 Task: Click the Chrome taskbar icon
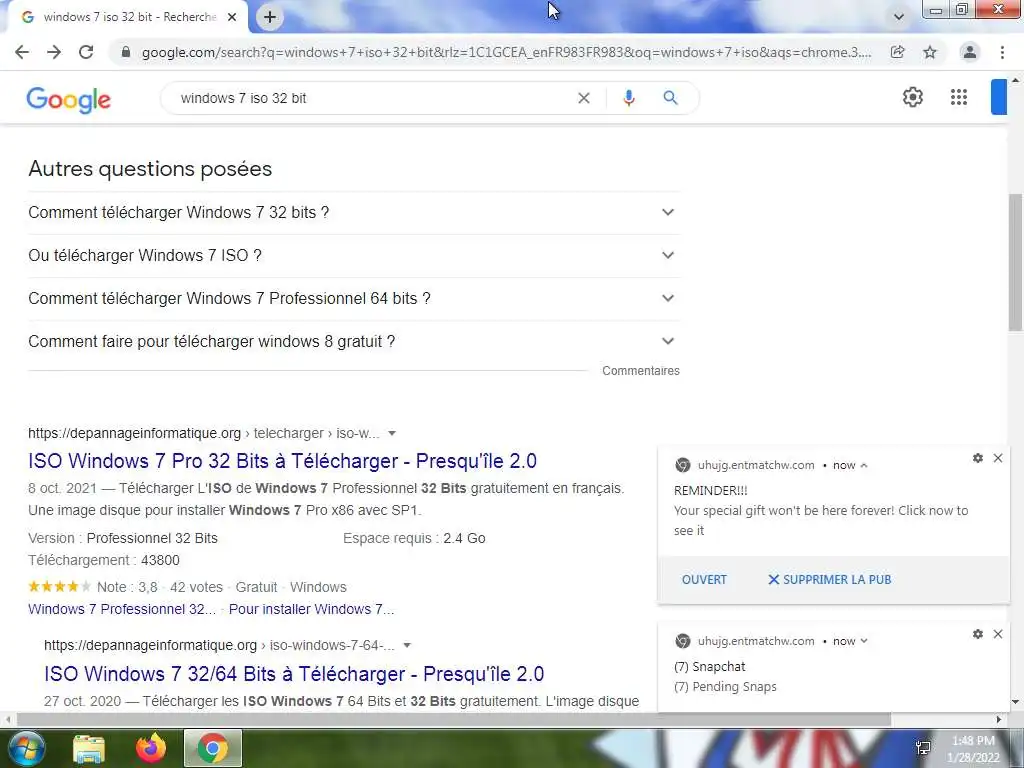coord(213,748)
